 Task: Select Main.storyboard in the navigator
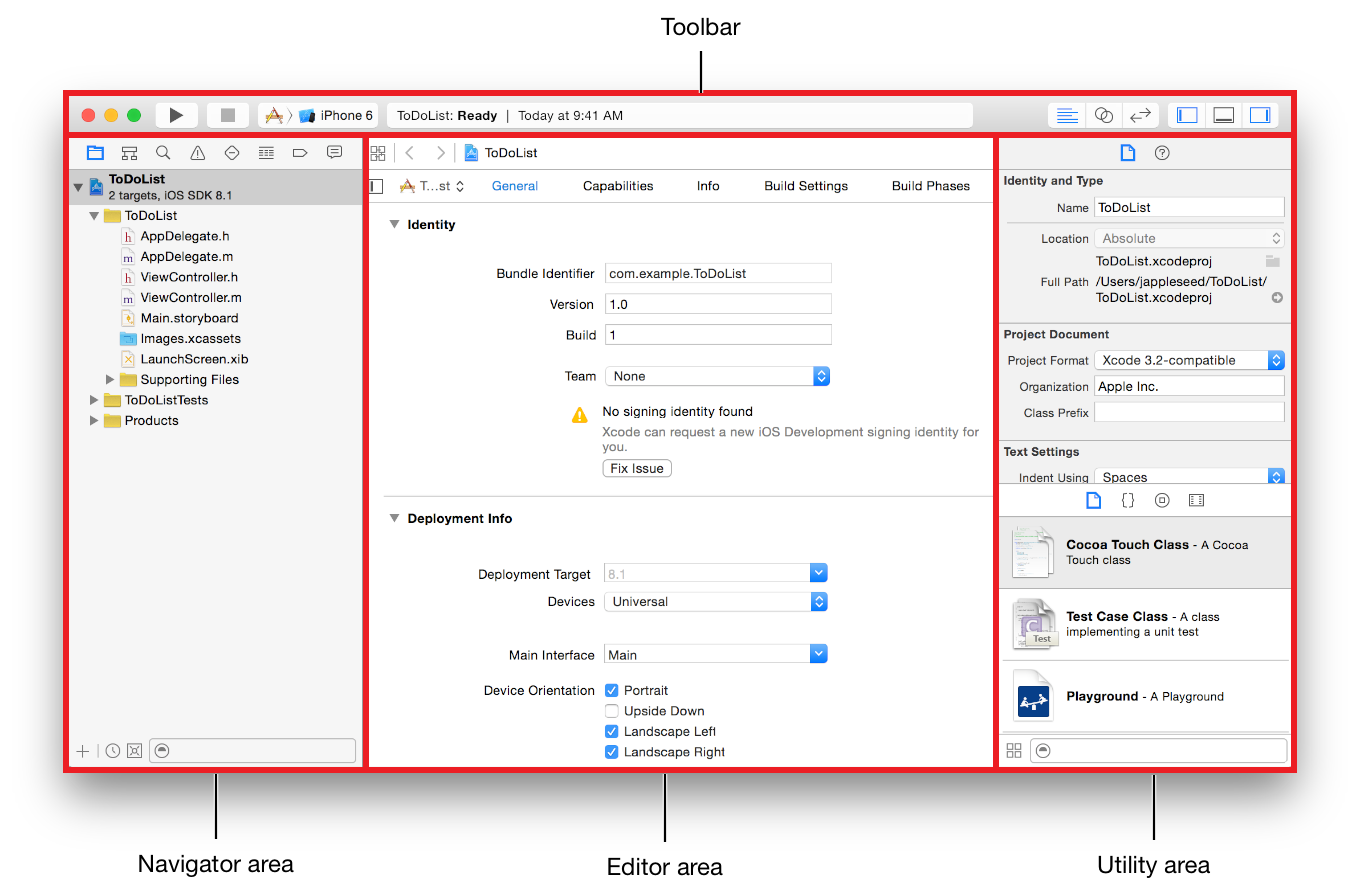188,317
